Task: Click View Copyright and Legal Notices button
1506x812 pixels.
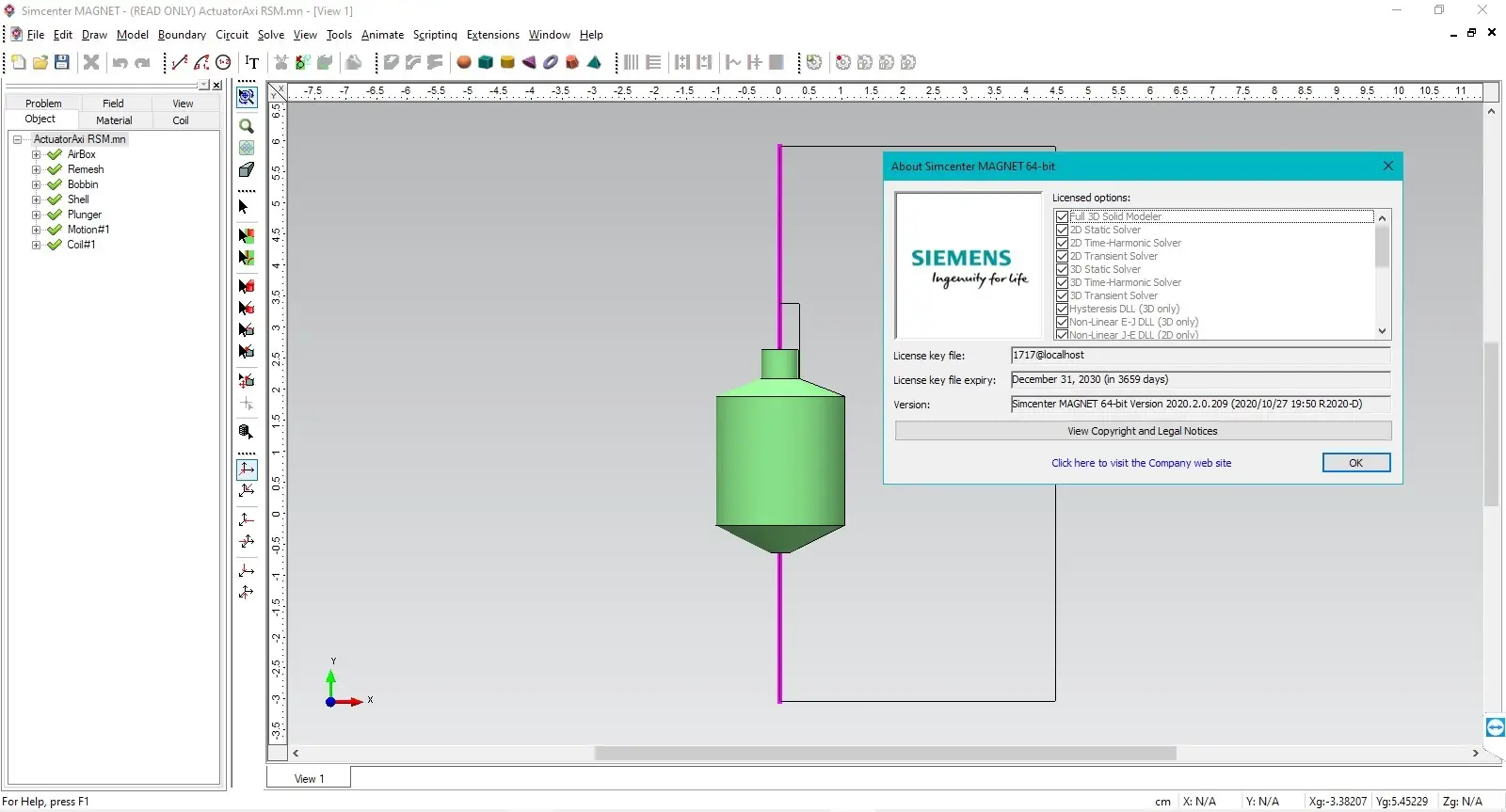Action: tap(1142, 431)
